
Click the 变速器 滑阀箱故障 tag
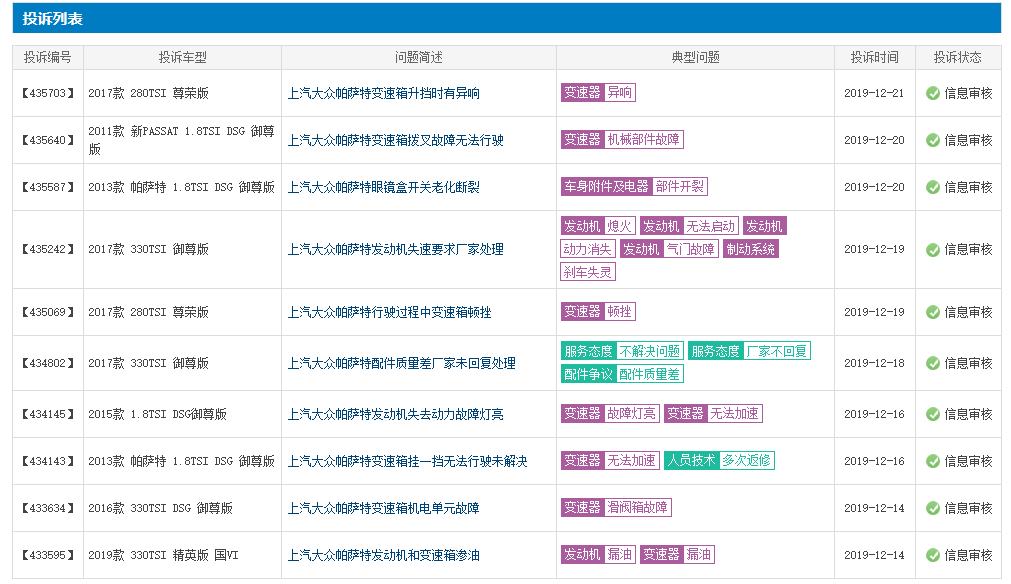616,508
